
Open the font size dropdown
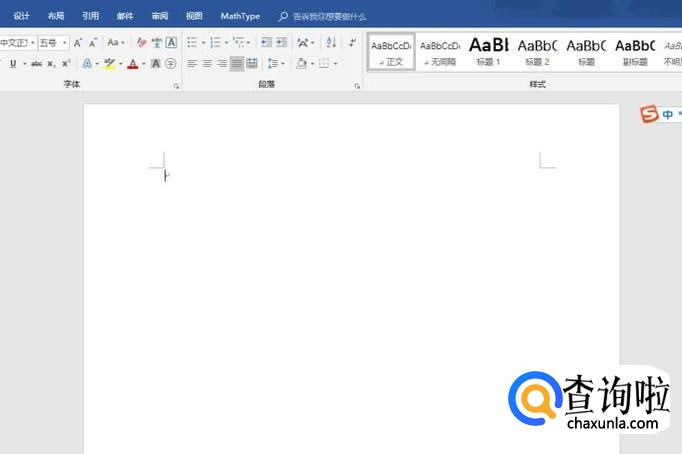[64, 43]
